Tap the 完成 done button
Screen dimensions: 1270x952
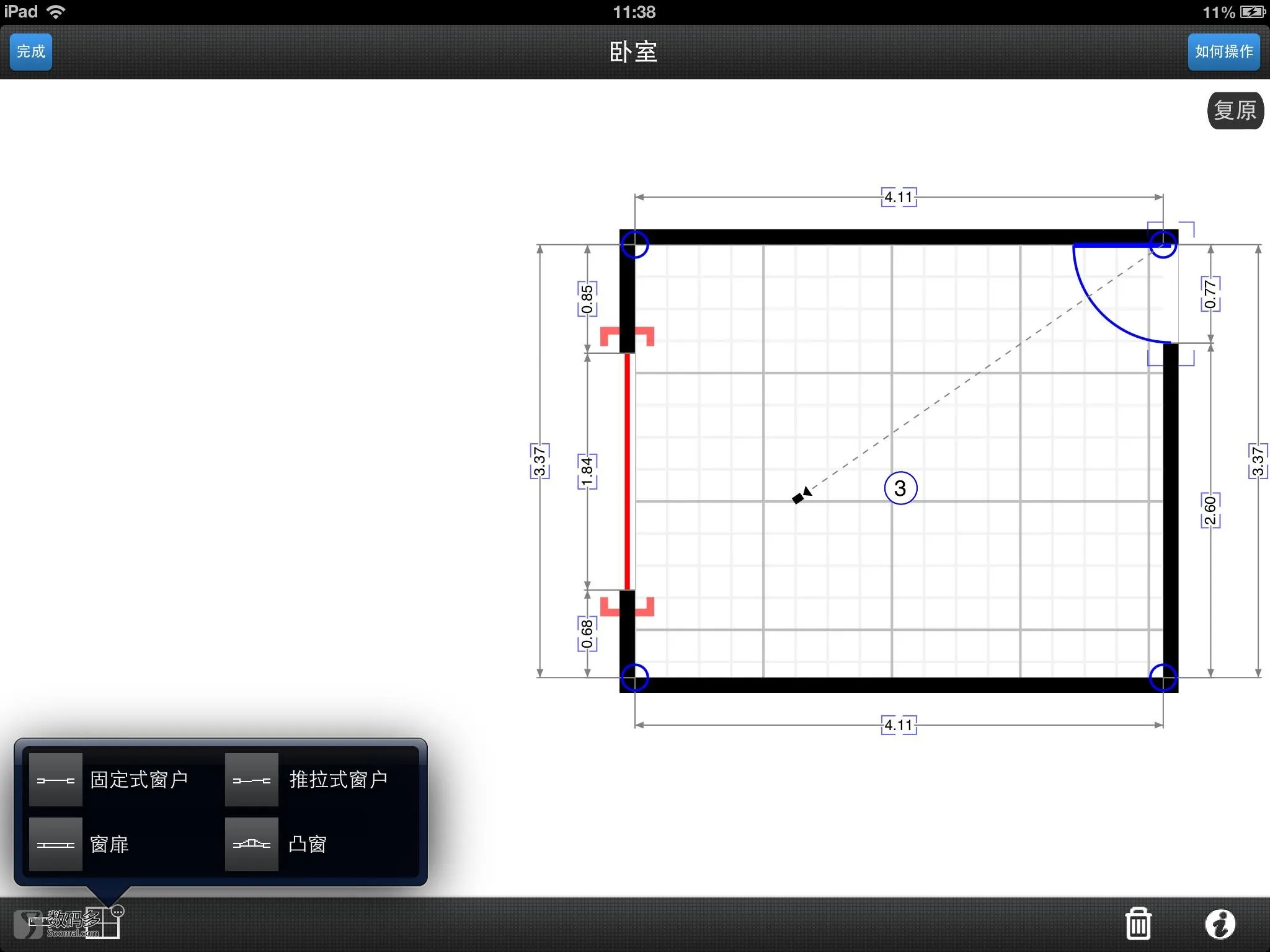click(x=31, y=51)
